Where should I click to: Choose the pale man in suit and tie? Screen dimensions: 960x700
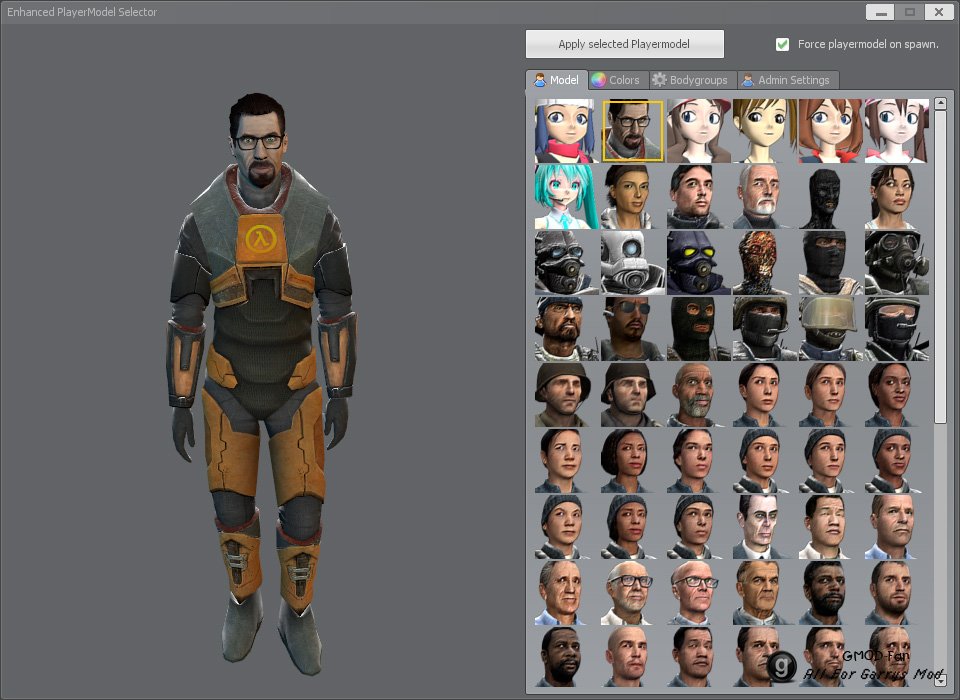(x=764, y=528)
